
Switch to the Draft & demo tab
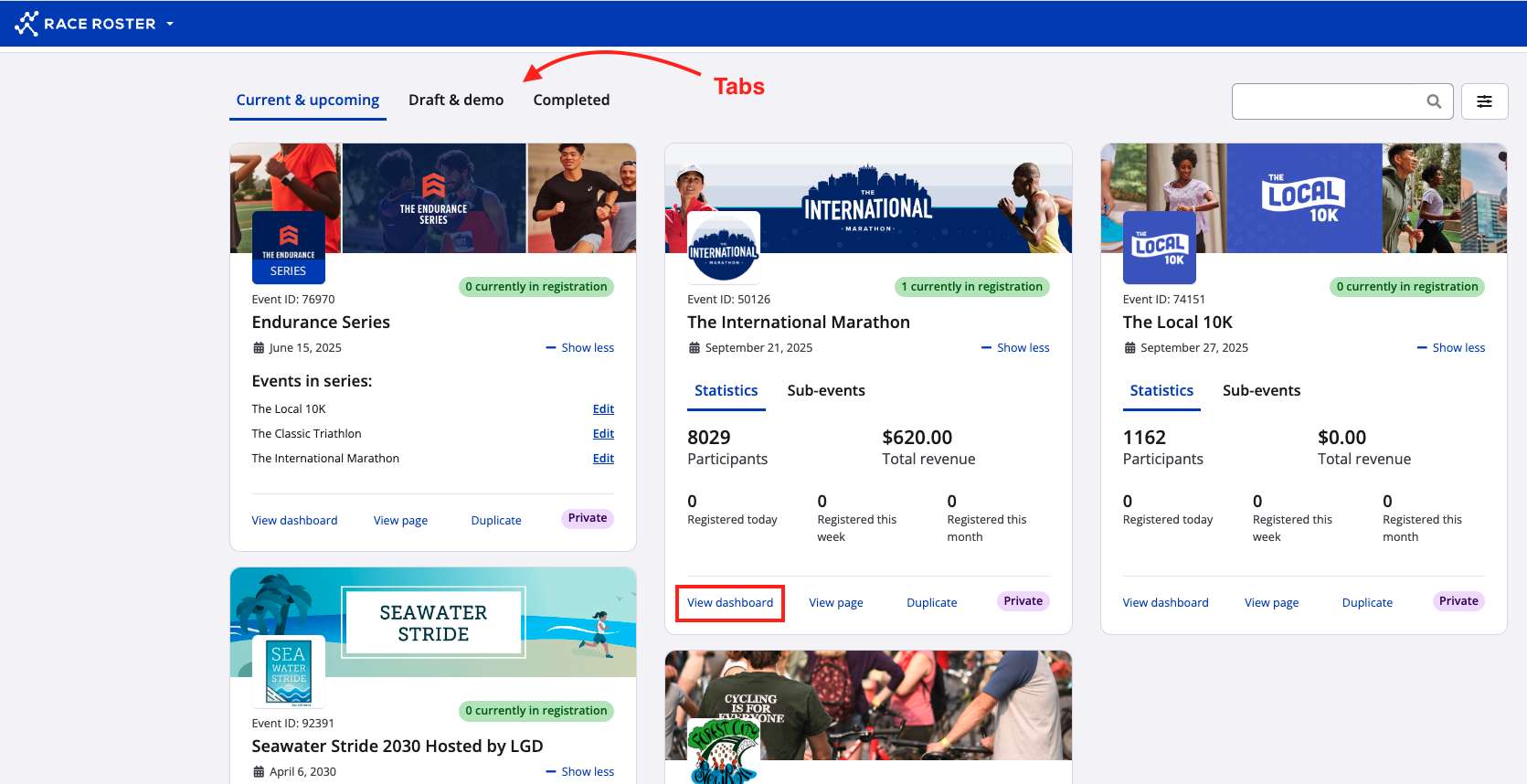point(456,101)
